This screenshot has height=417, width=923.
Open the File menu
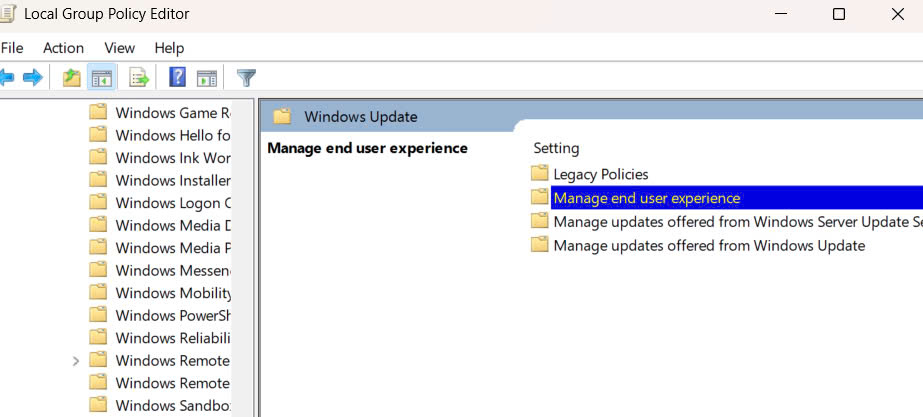[x=12, y=48]
